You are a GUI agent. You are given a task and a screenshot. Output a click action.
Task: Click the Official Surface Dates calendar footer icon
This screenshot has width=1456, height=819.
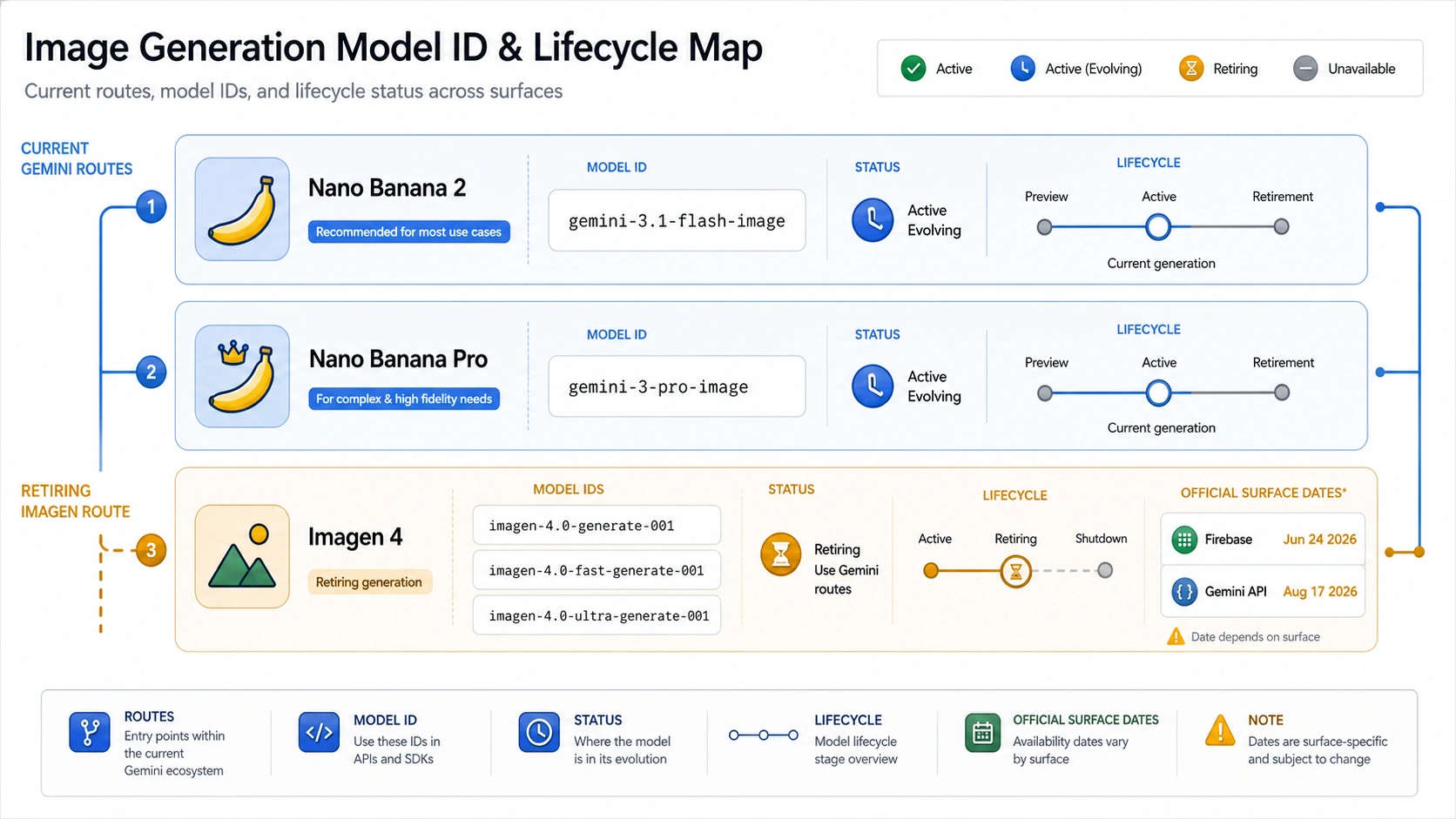(982, 732)
